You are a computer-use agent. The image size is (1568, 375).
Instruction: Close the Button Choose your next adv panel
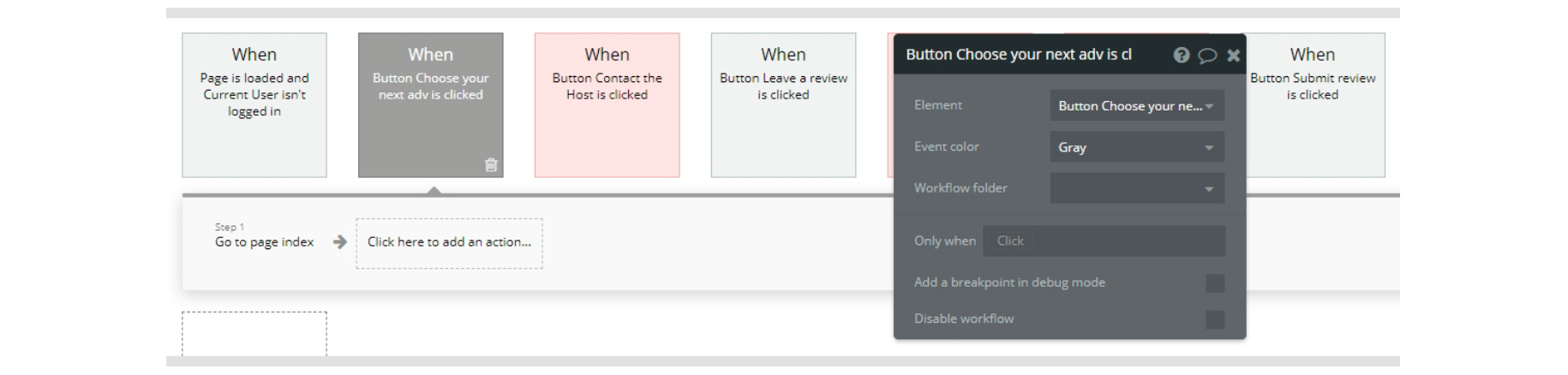click(x=1233, y=56)
